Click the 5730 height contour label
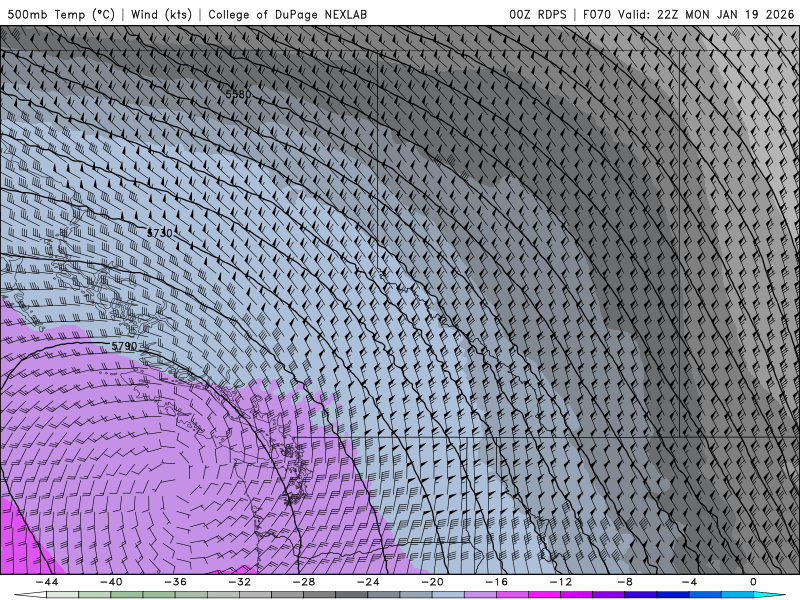 click(x=160, y=233)
